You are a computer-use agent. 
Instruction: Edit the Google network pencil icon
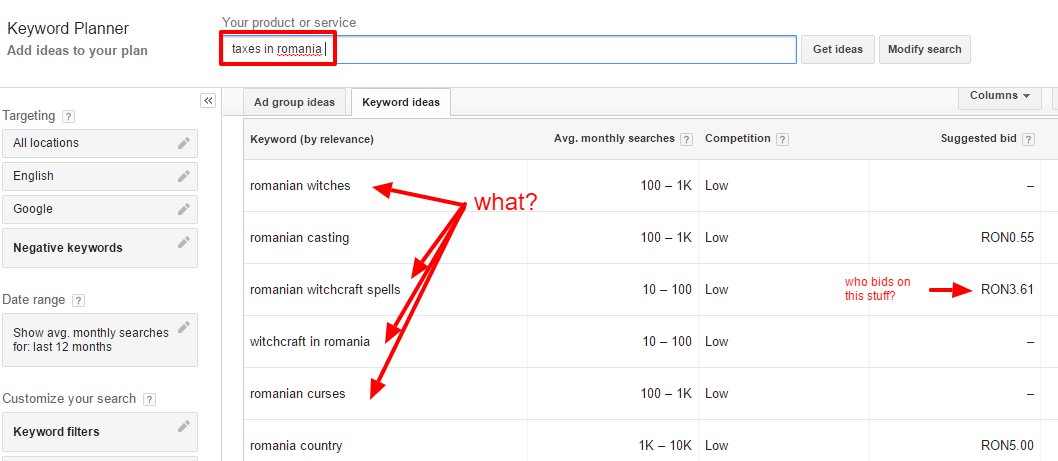click(x=184, y=209)
